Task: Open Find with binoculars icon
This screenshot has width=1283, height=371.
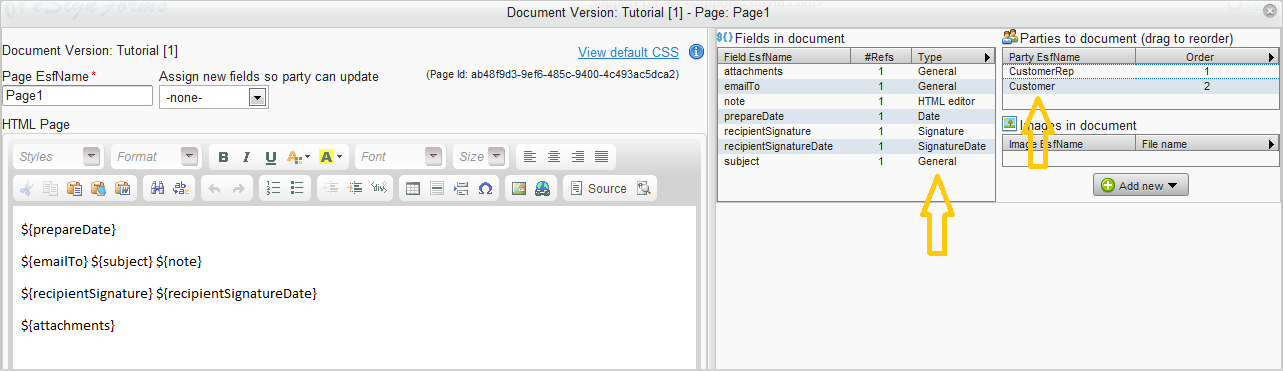Action: (x=158, y=188)
